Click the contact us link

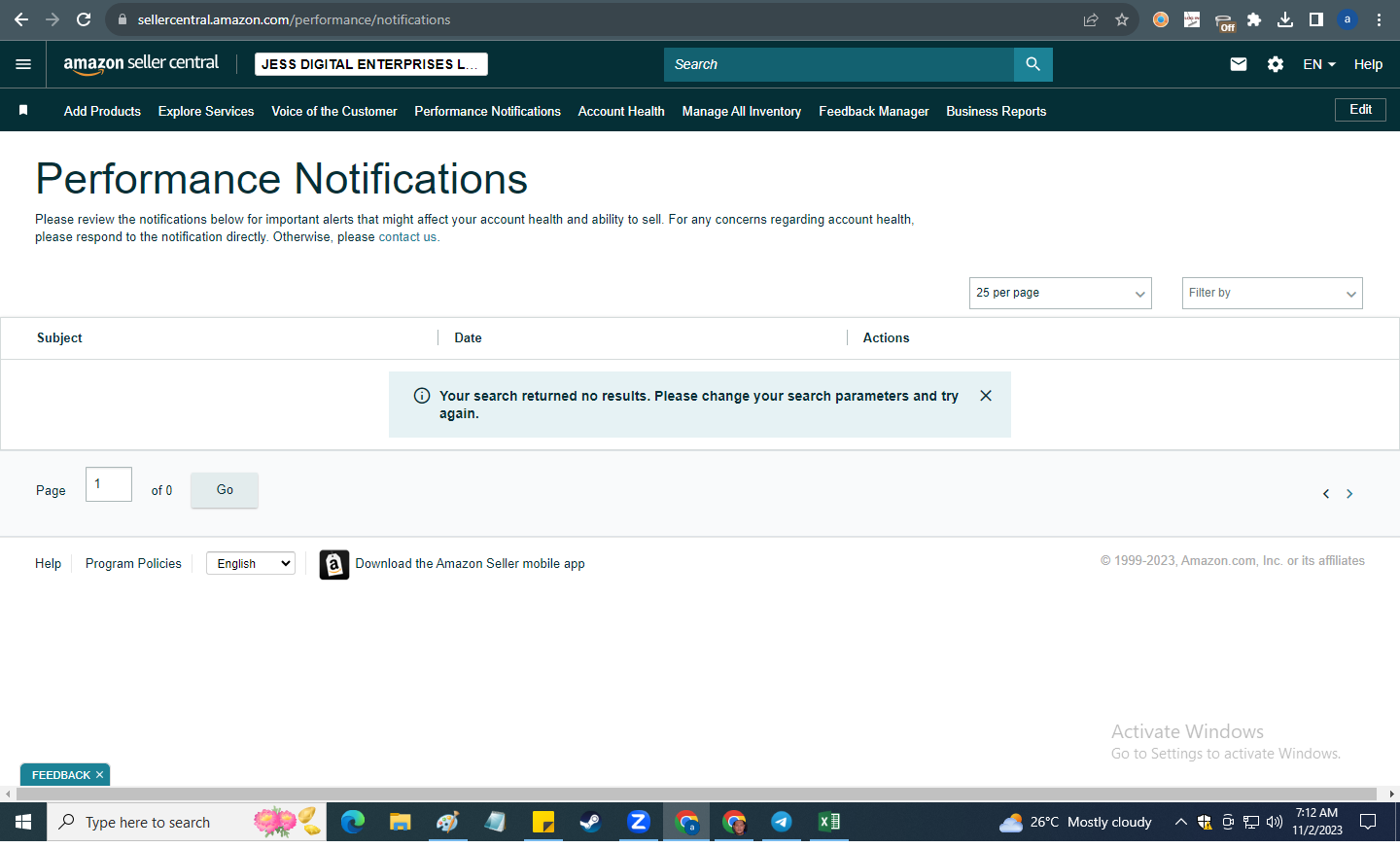[407, 237]
